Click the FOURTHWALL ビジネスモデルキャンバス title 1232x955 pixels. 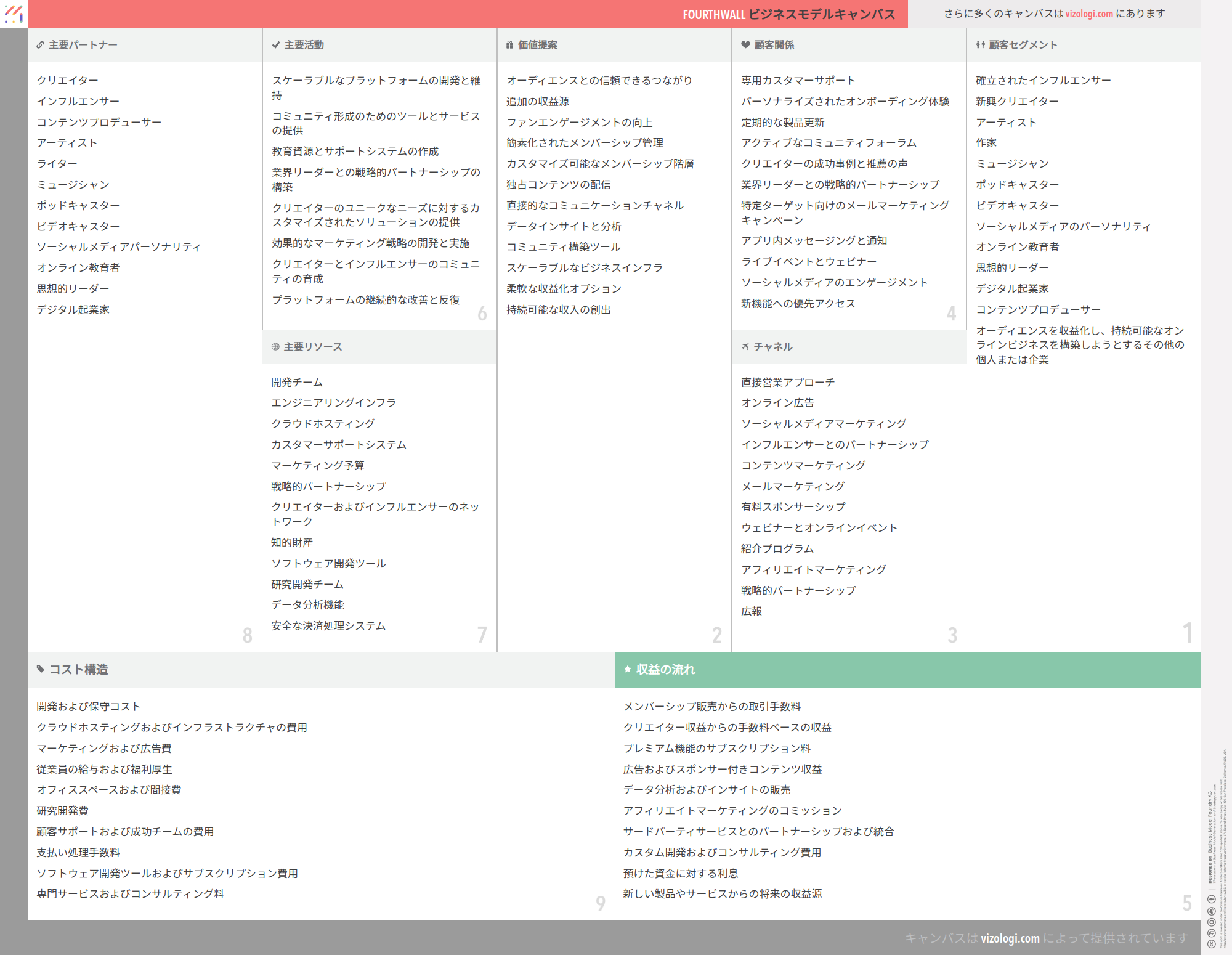pos(788,14)
